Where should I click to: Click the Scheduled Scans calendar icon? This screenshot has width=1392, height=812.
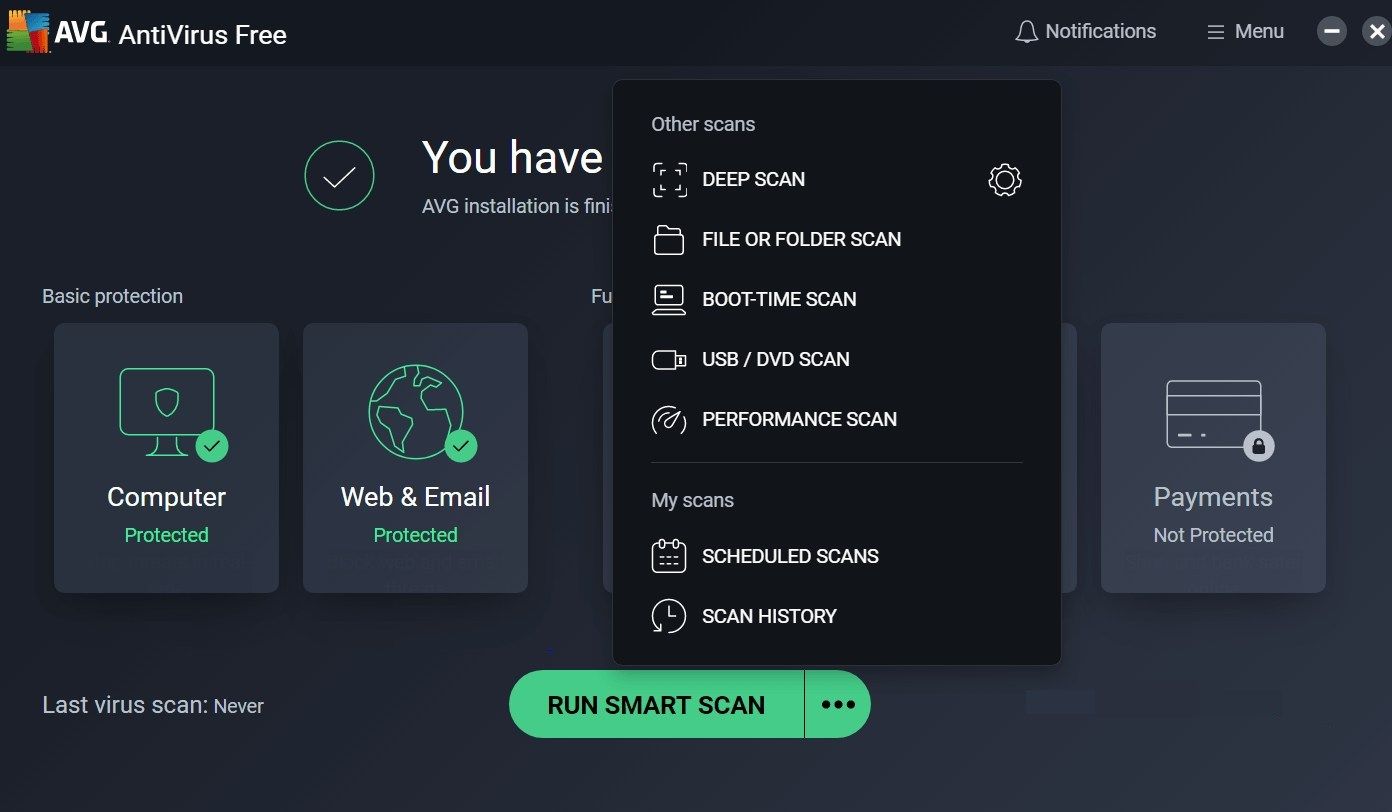click(669, 556)
